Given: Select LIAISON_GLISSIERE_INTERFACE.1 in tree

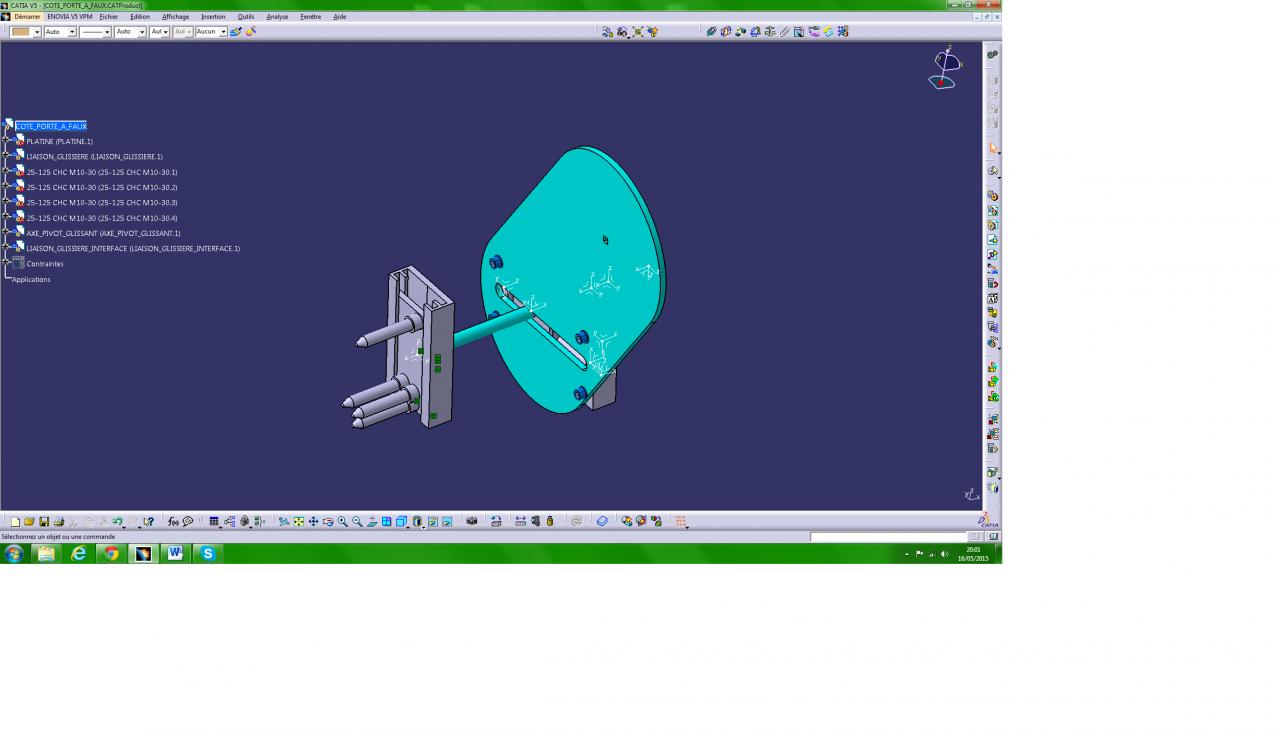Looking at the screenshot, I should (x=133, y=248).
